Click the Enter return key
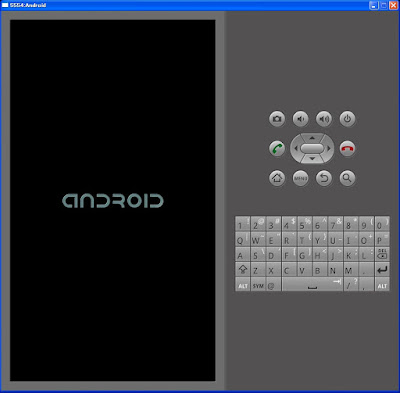 click(382, 269)
